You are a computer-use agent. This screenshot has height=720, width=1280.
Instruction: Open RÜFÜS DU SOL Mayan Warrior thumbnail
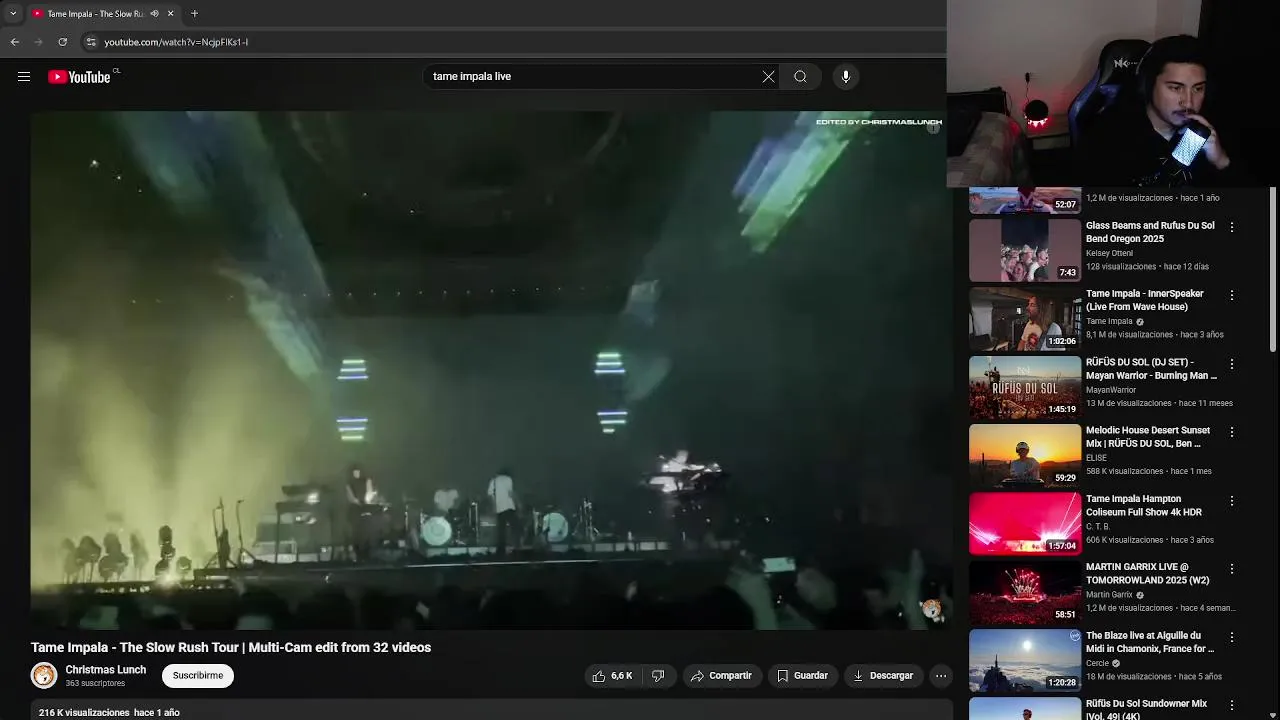point(1025,387)
